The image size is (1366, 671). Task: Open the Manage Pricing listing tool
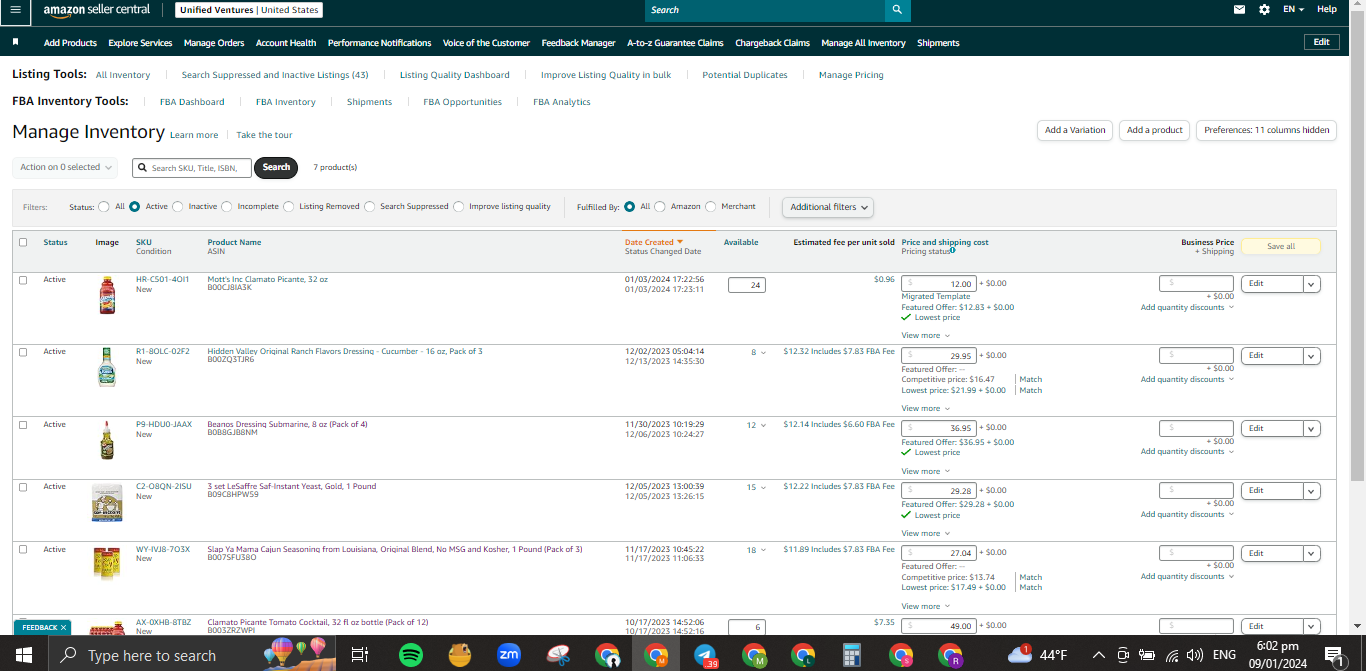[x=851, y=75]
